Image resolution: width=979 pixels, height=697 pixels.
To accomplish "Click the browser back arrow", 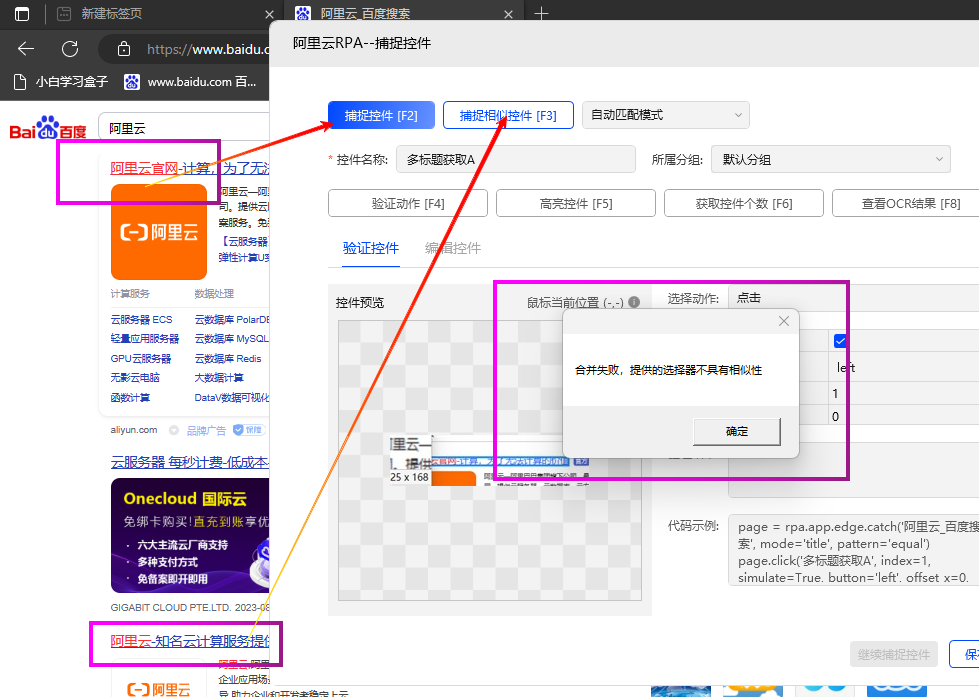I will [x=26, y=49].
